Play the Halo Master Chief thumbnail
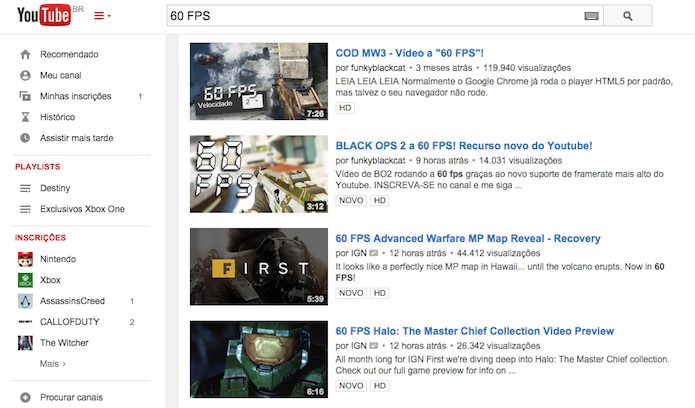The image size is (695, 408). [x=259, y=359]
